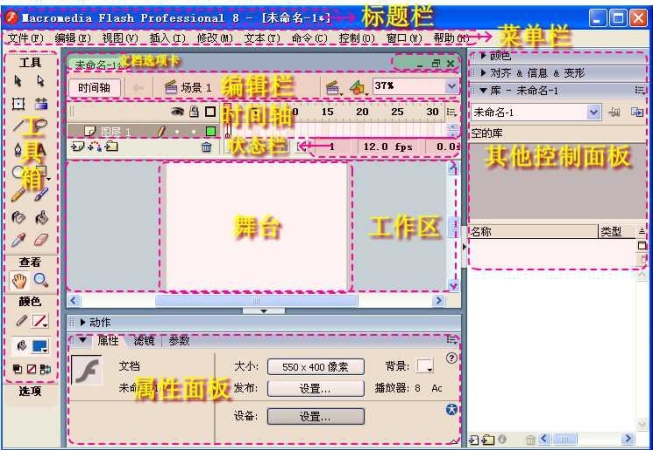Pick the Text tool letter A

41,149
